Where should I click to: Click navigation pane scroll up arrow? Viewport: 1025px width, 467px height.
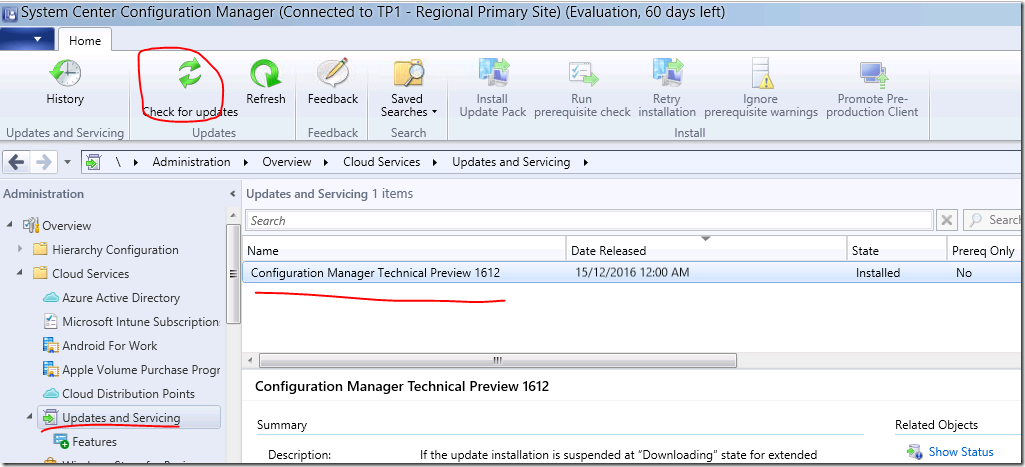click(233, 215)
